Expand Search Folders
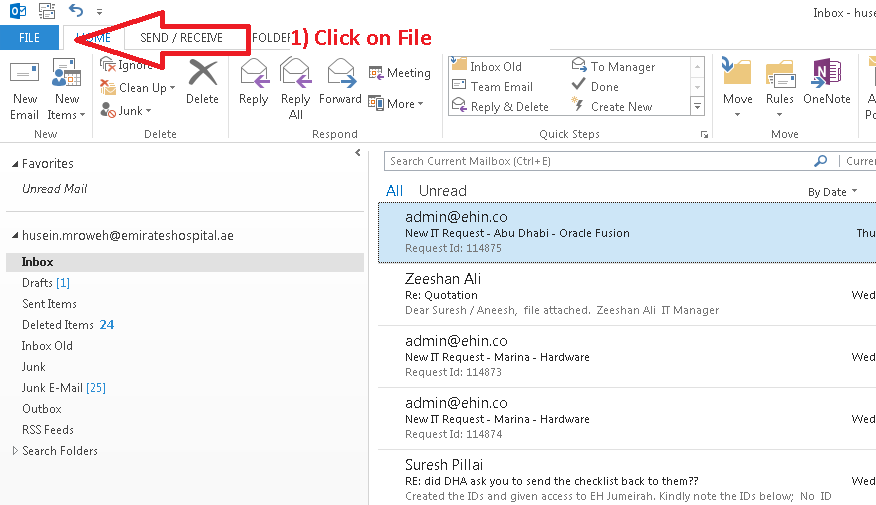The width and height of the screenshot is (876, 505). [x=15, y=450]
